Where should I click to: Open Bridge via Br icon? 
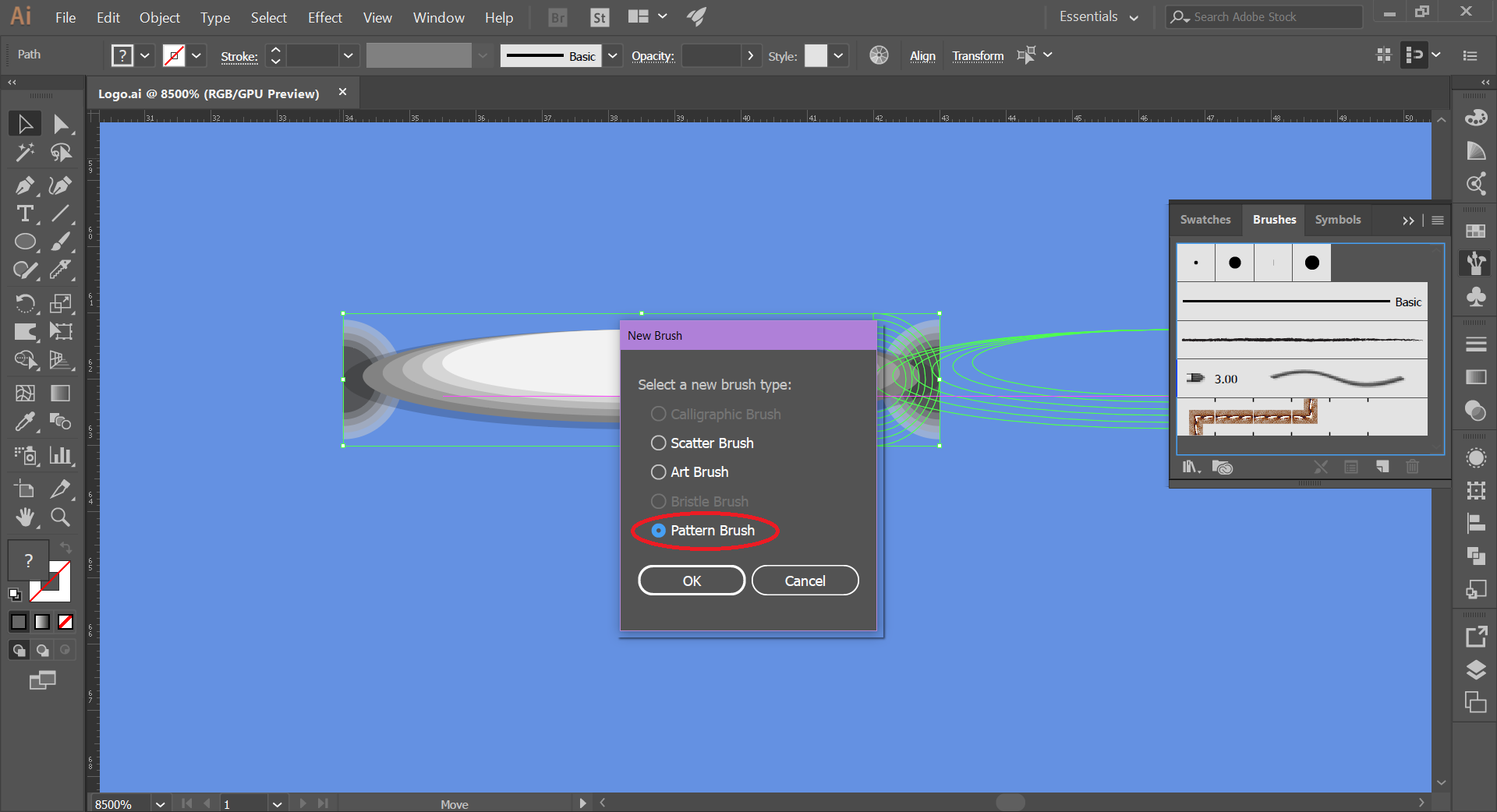(x=558, y=17)
